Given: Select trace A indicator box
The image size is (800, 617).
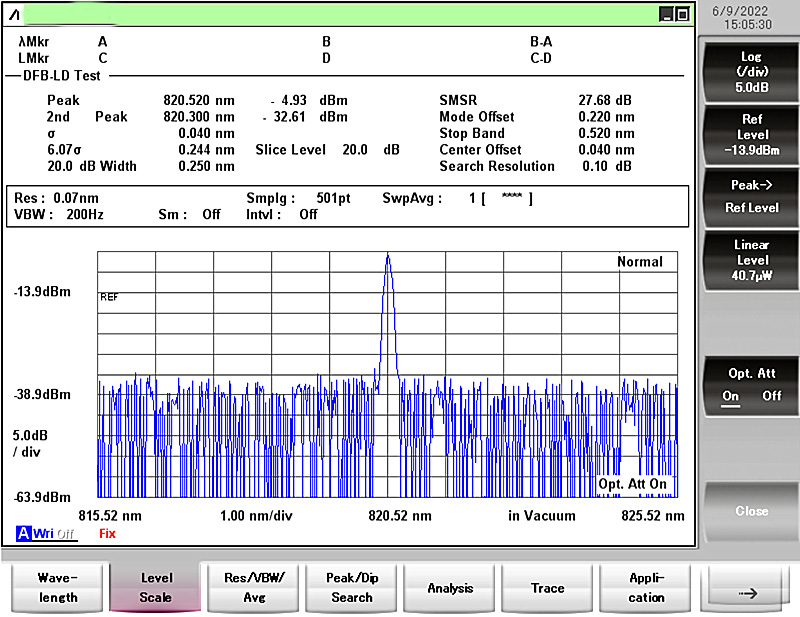Looking at the screenshot, I should click(x=23, y=534).
